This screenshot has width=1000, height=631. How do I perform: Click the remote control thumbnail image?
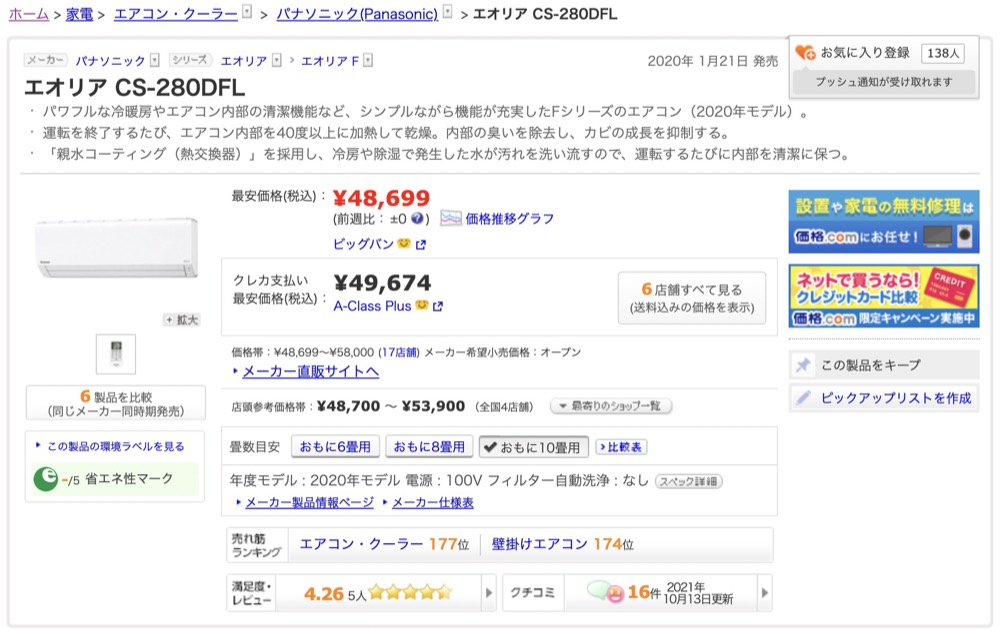(115, 354)
